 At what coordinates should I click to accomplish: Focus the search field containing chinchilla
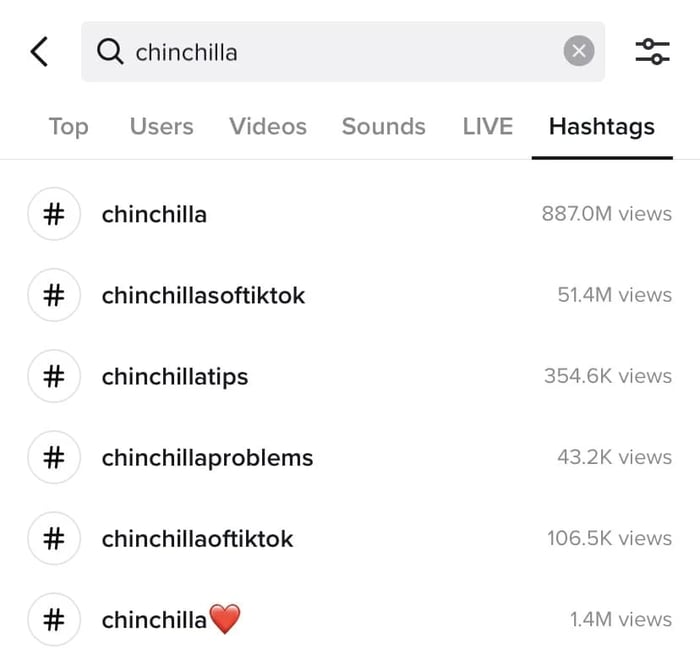click(x=340, y=51)
